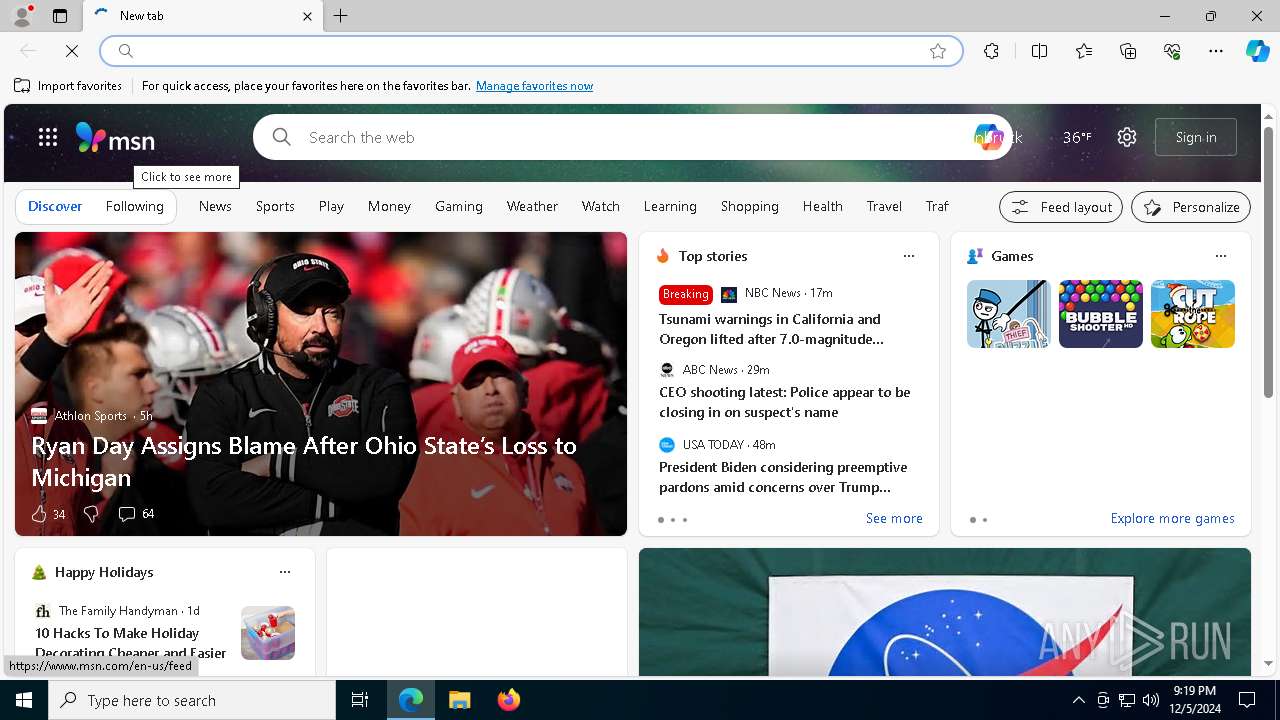Click Import favorites
Image resolution: width=1280 pixels, height=720 pixels.
68,86
